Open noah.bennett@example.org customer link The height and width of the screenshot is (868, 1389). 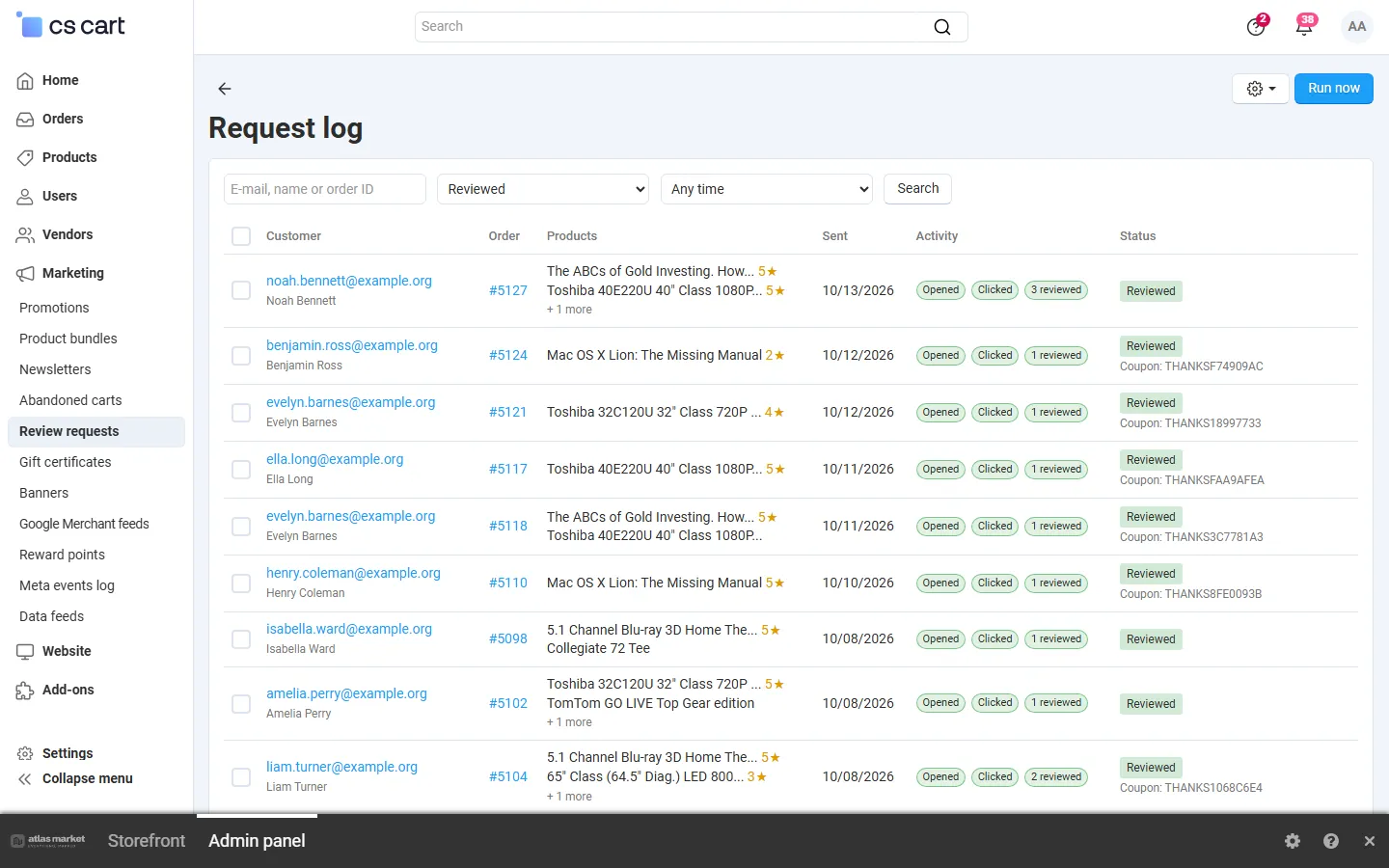(x=349, y=281)
